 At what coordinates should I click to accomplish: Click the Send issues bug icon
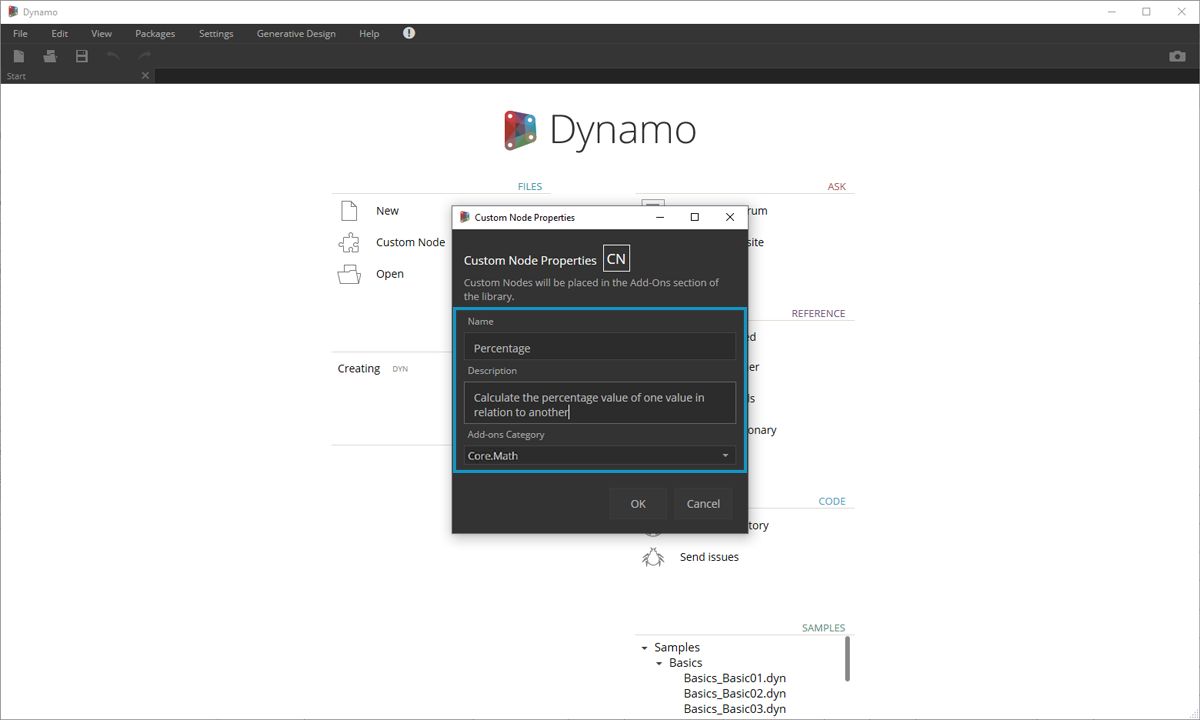653,557
